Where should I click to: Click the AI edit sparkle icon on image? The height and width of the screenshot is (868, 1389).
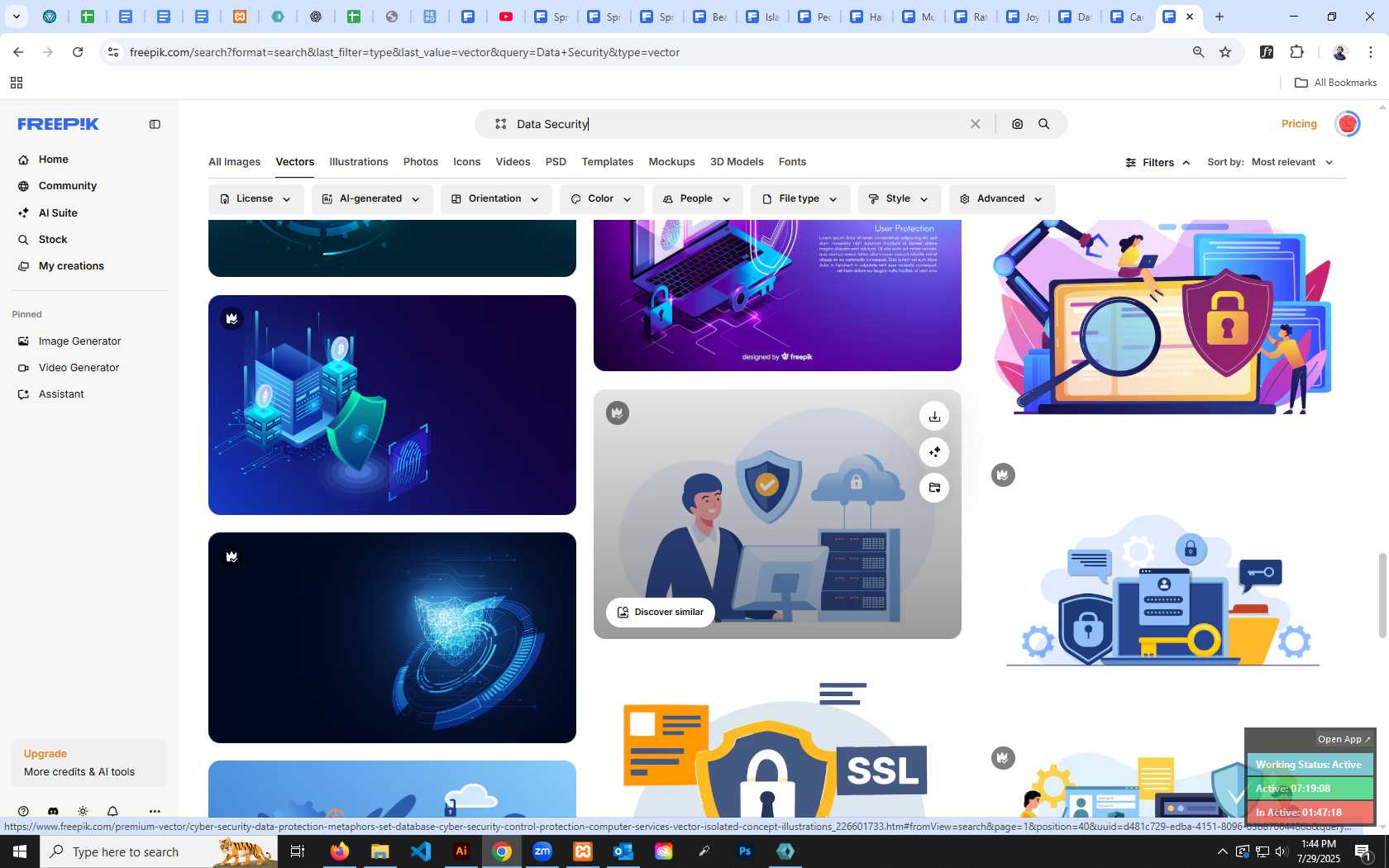click(934, 452)
